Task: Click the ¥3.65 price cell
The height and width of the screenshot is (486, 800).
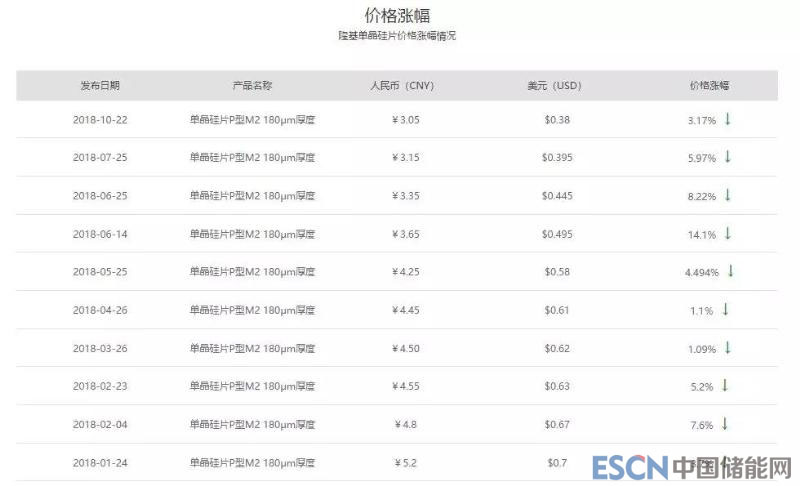Action: click(405, 234)
